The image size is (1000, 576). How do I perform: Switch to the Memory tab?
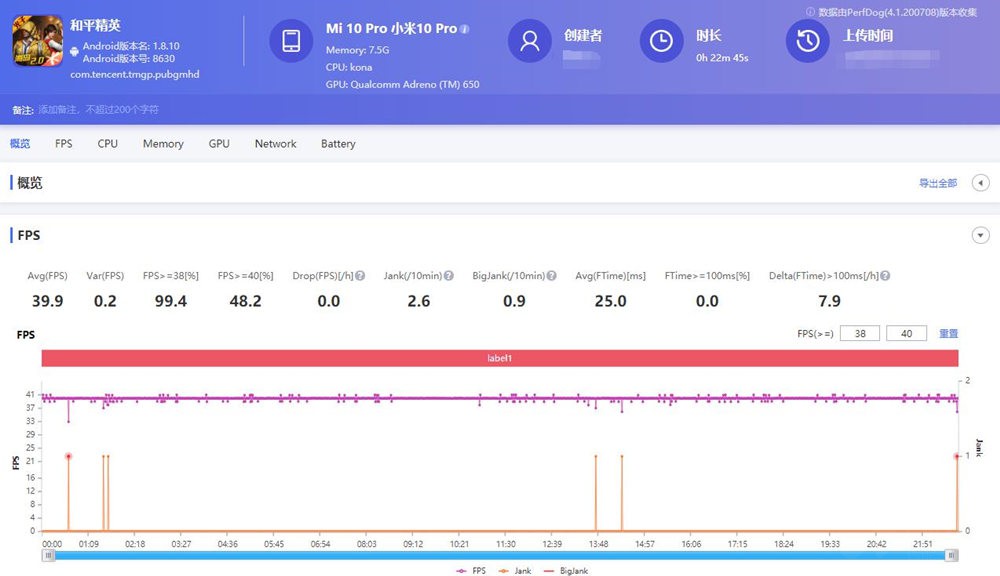click(x=163, y=144)
